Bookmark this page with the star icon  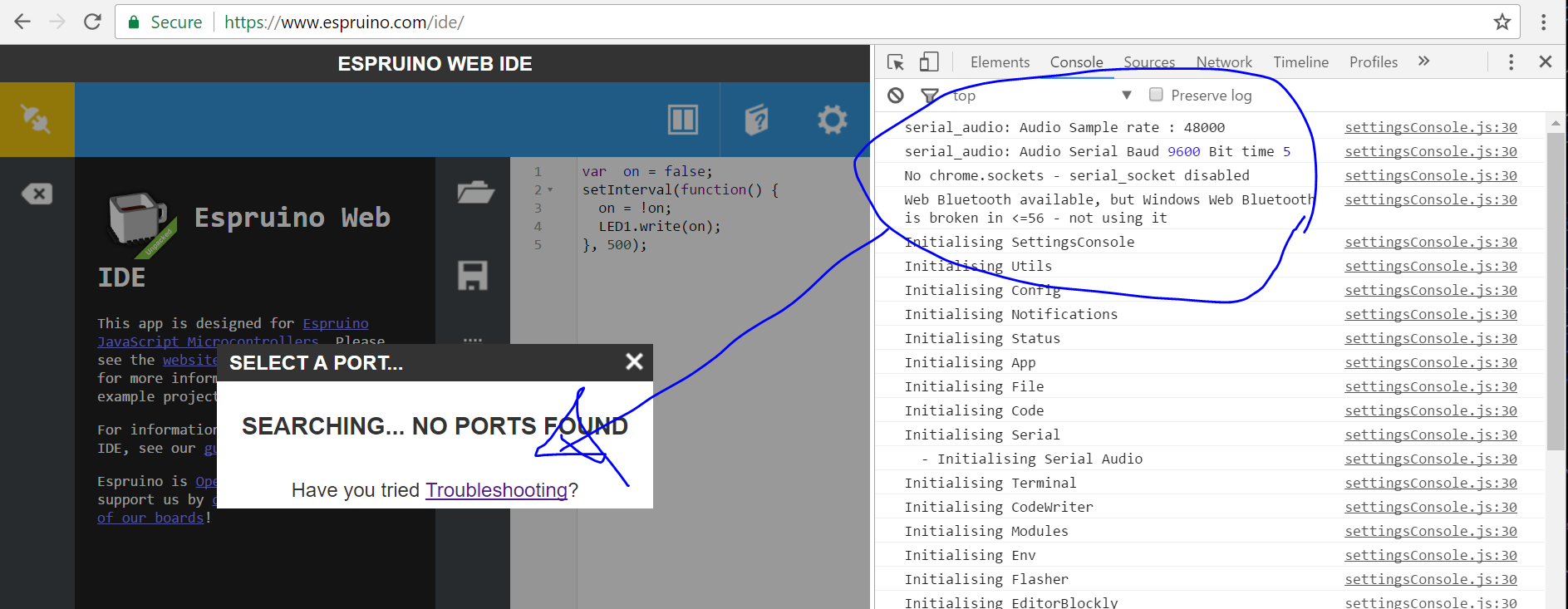(x=1502, y=22)
